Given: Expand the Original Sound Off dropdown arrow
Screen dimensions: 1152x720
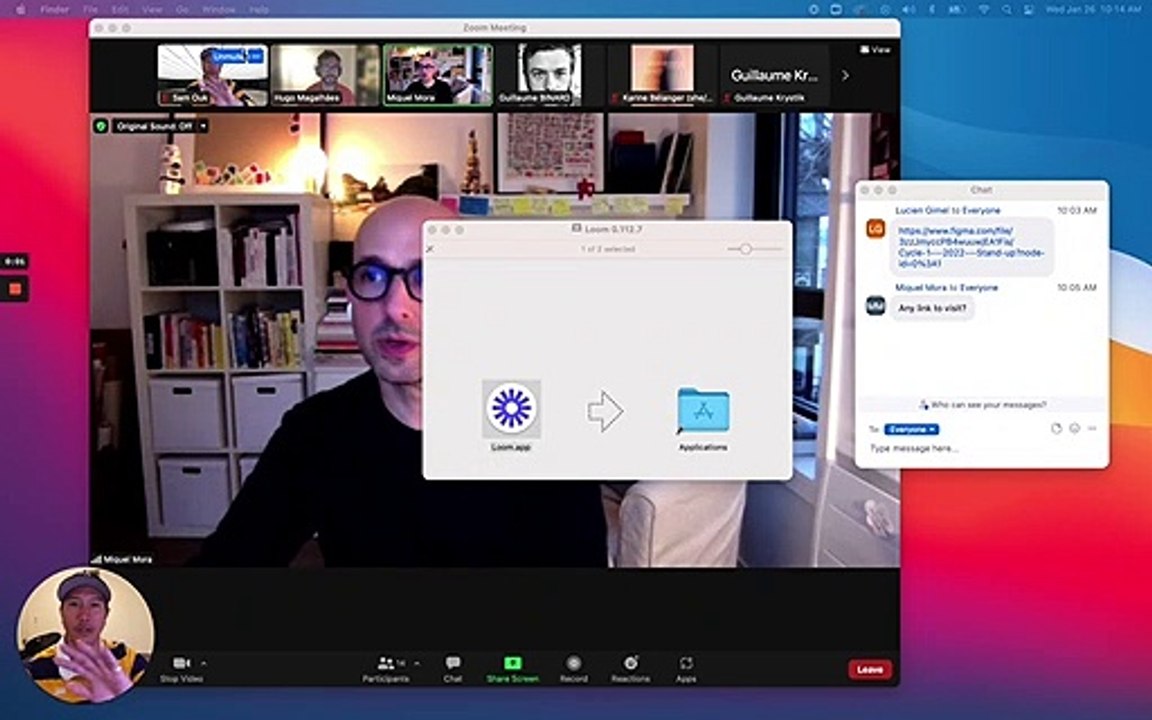Looking at the screenshot, I should pyautogui.click(x=204, y=126).
